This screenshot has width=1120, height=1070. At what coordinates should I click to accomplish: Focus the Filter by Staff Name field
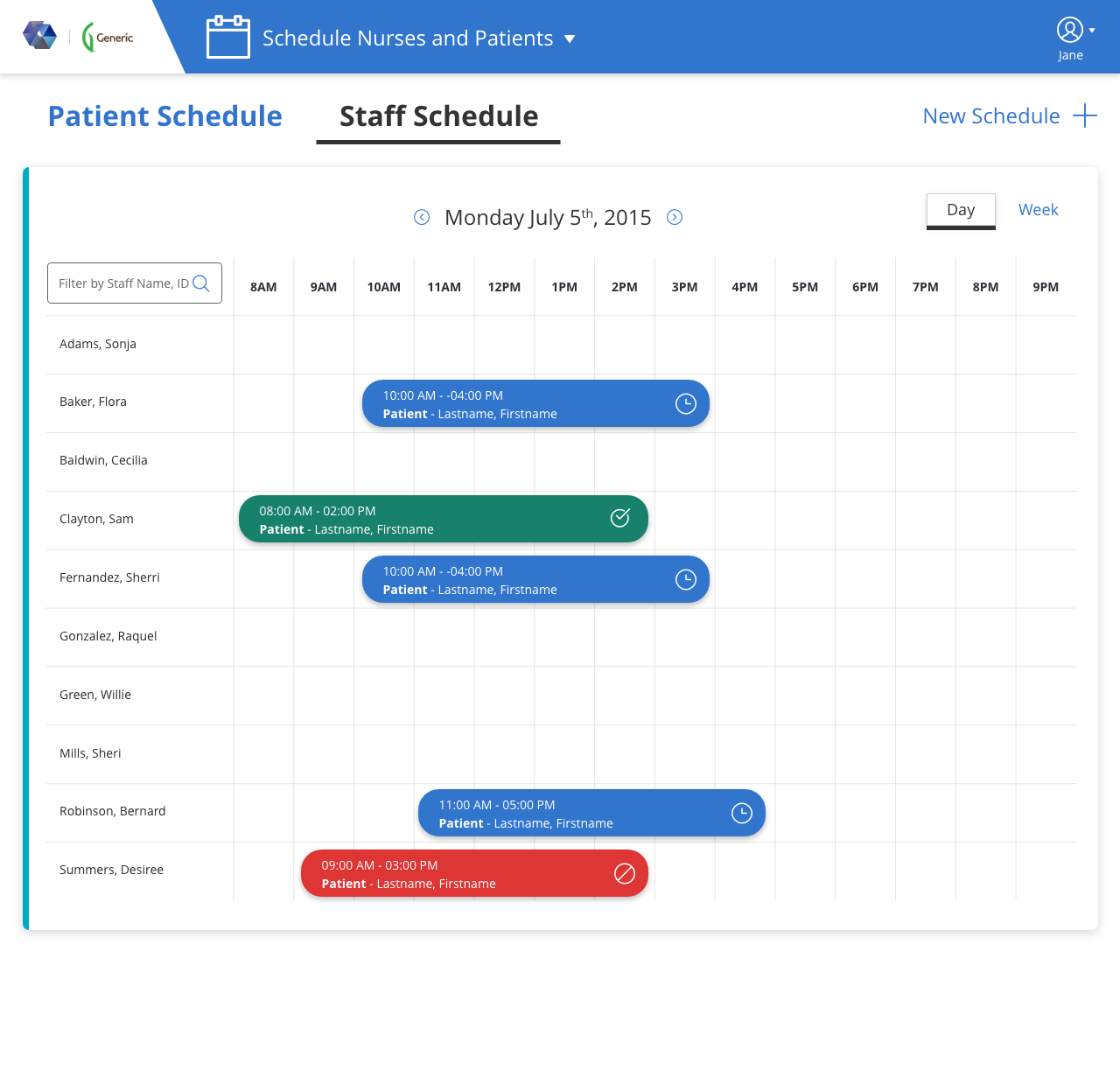tap(135, 283)
